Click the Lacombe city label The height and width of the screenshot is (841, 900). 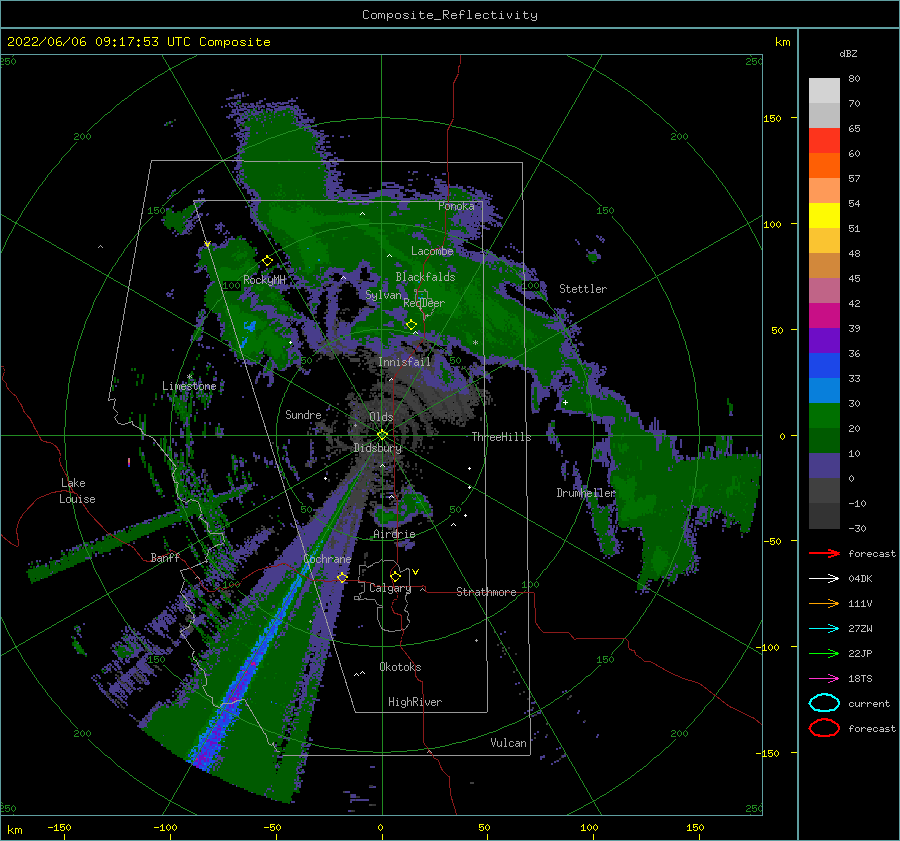click(x=432, y=251)
